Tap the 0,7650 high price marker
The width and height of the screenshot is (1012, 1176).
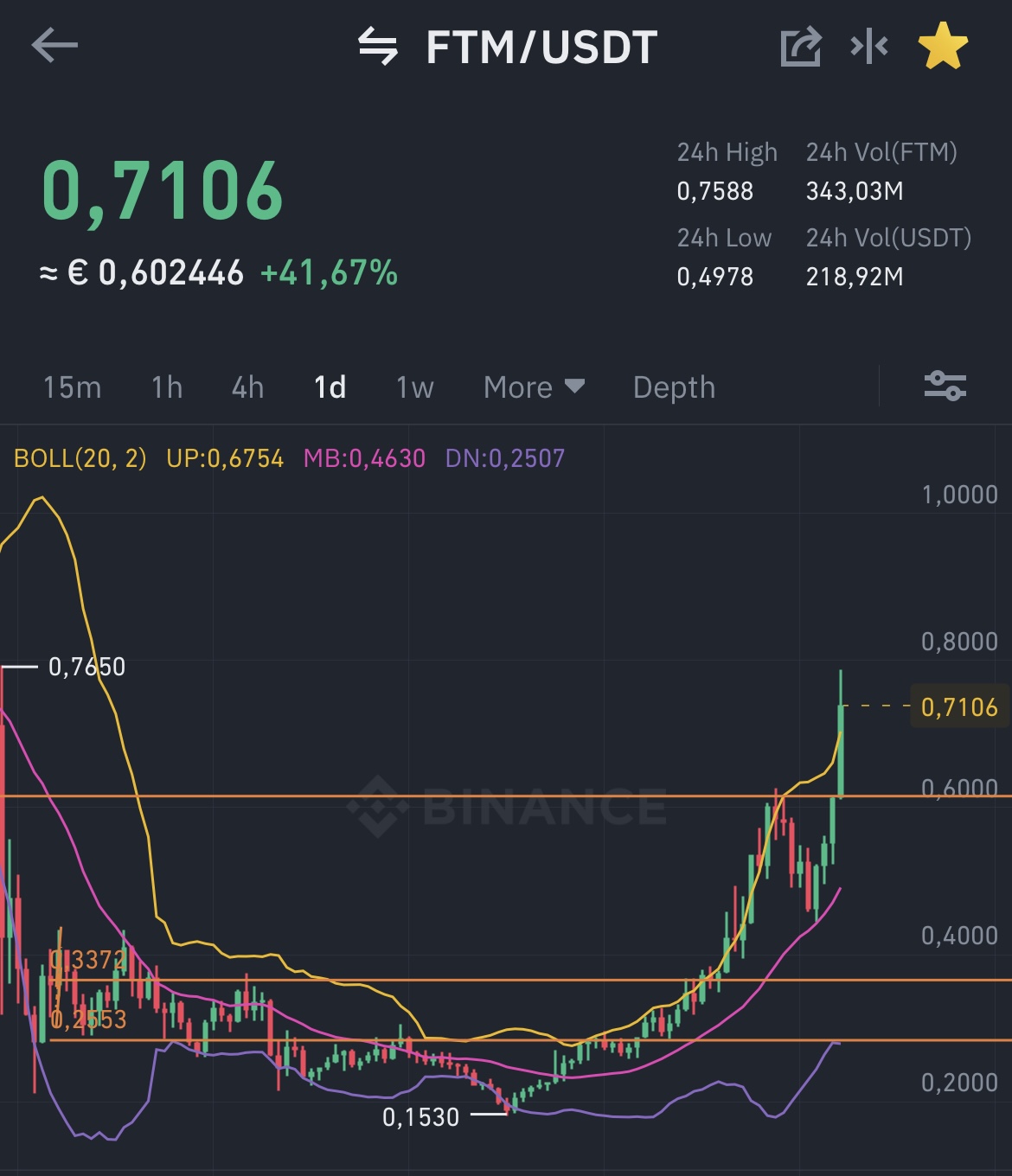(x=86, y=667)
